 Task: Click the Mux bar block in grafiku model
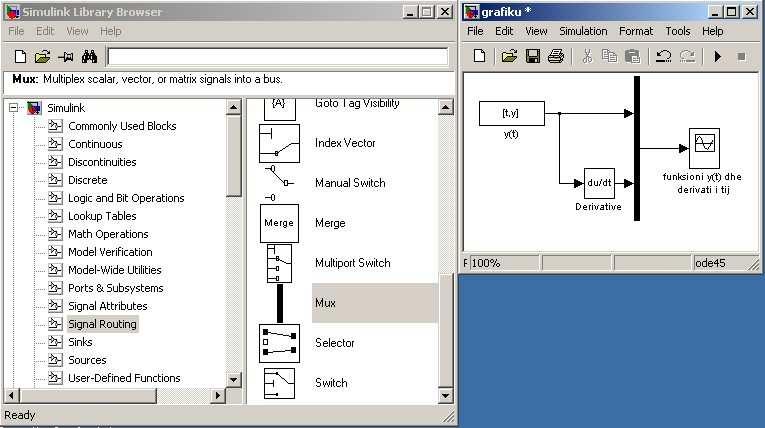click(x=637, y=148)
